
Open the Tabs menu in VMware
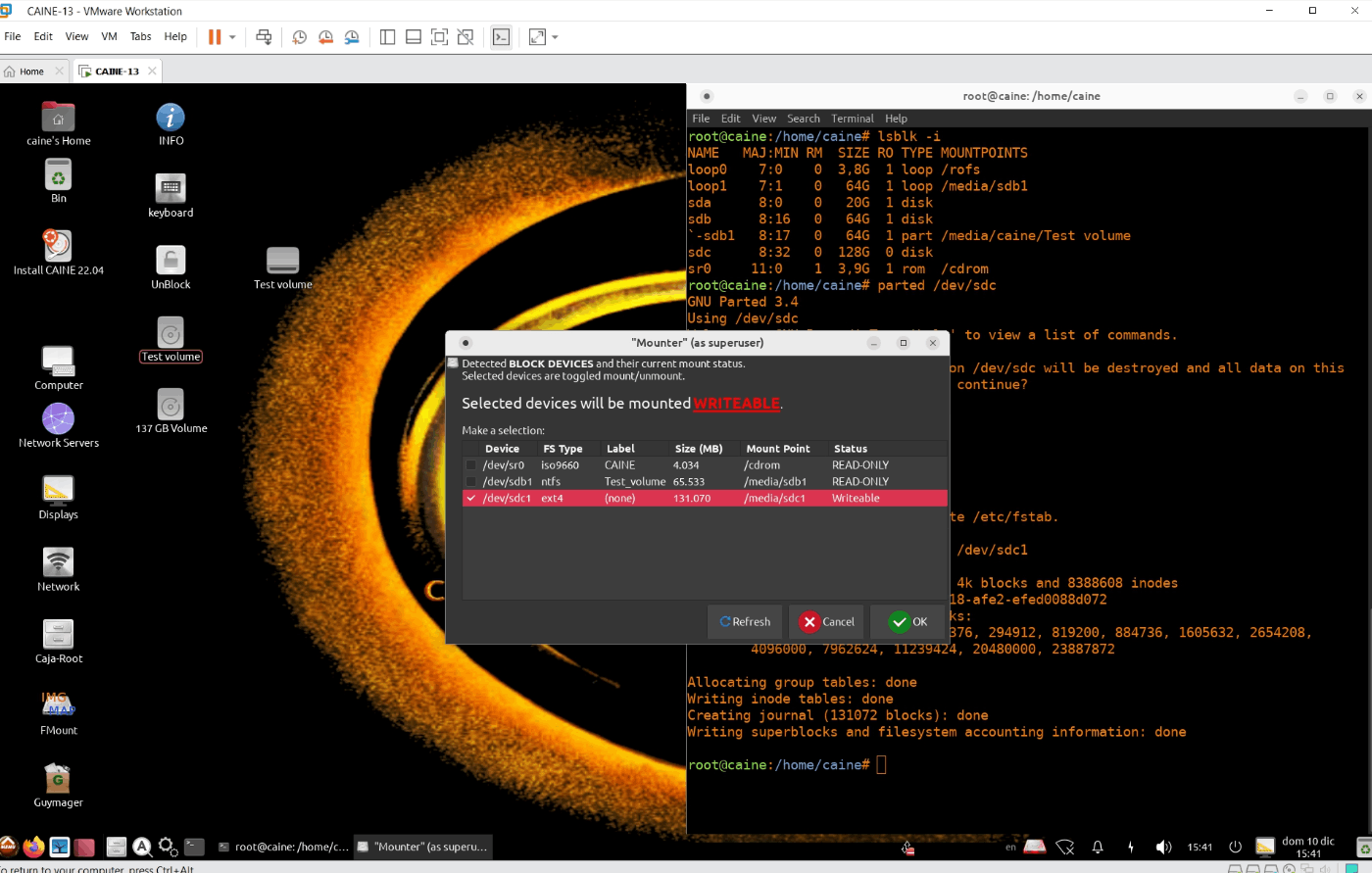click(x=141, y=36)
